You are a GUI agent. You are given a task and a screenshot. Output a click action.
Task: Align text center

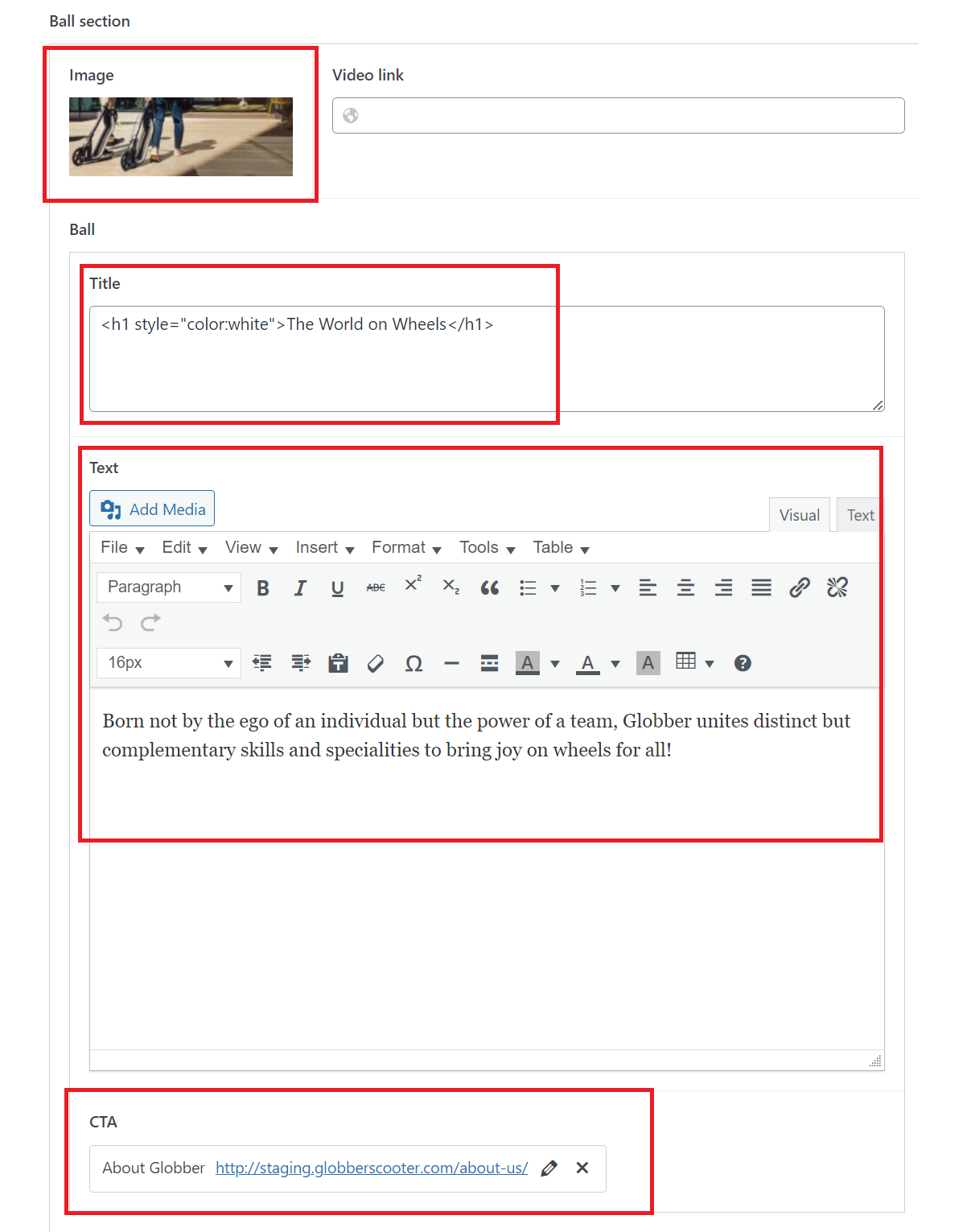click(x=685, y=588)
